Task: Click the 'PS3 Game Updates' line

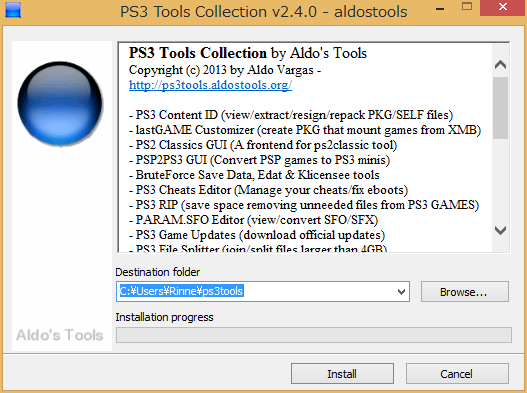Action: coord(257,235)
